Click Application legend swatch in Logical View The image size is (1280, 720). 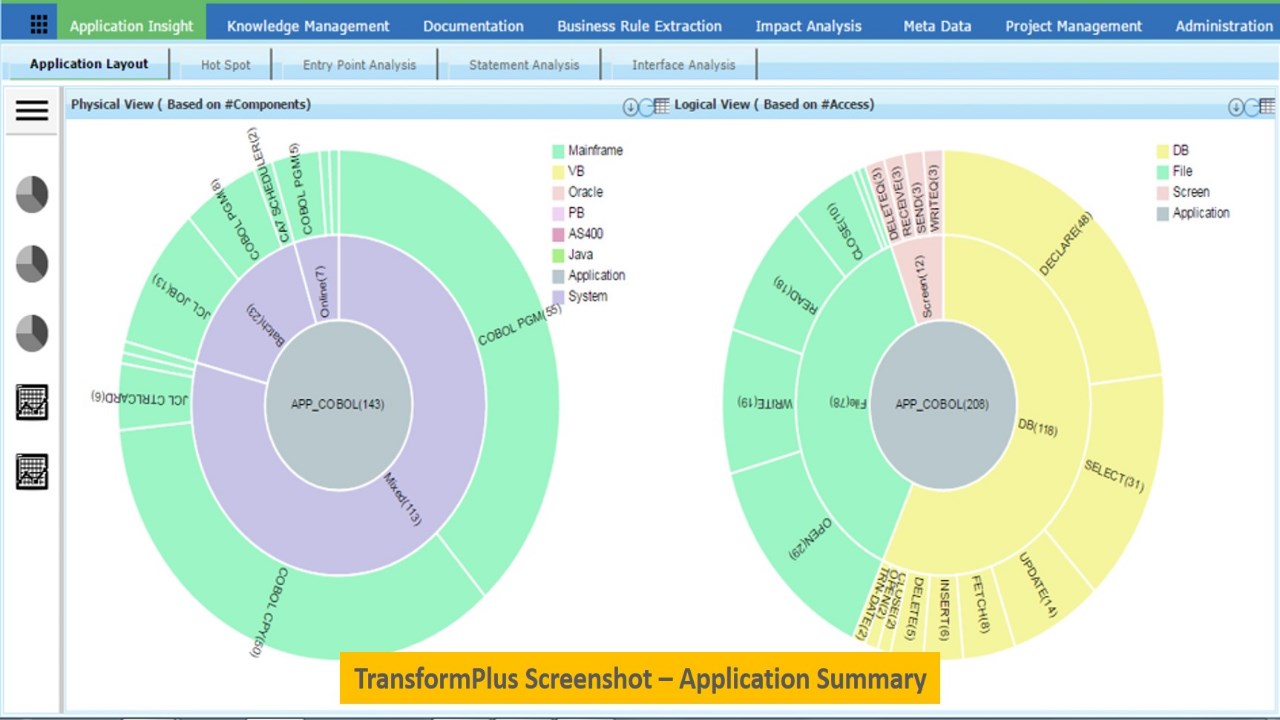pyautogui.click(x=1163, y=213)
